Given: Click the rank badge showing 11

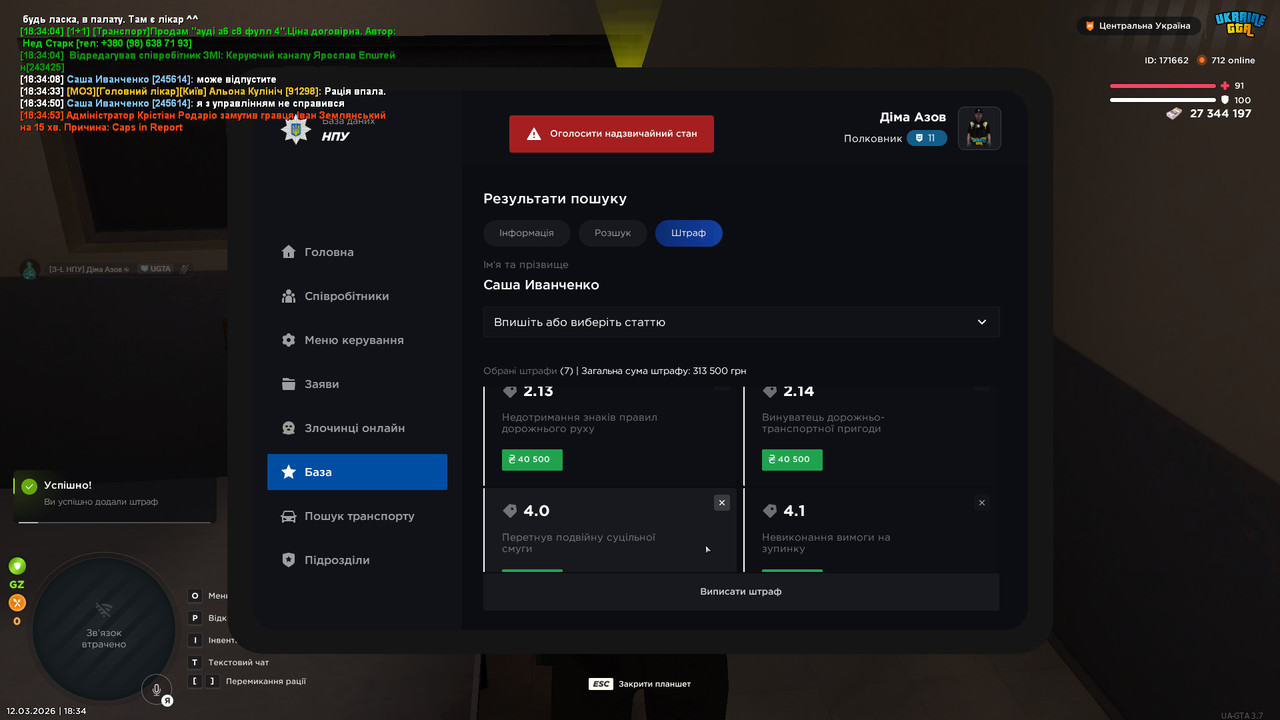Looking at the screenshot, I should click(x=927, y=138).
